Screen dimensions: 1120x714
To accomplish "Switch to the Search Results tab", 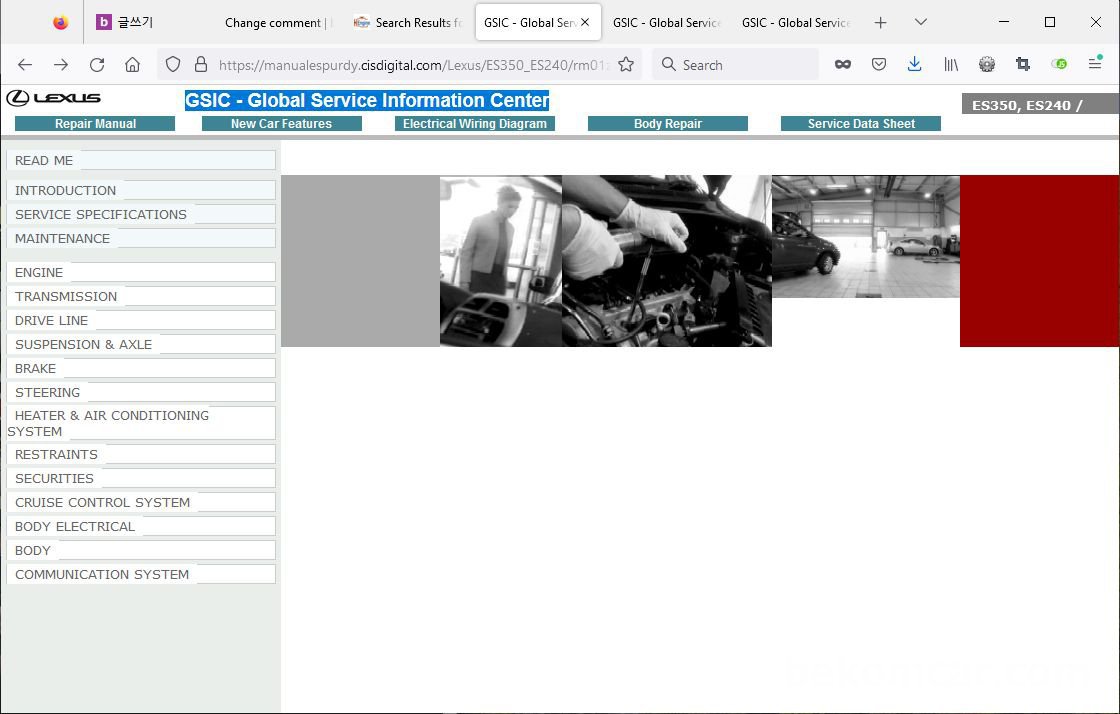I will (408, 22).
